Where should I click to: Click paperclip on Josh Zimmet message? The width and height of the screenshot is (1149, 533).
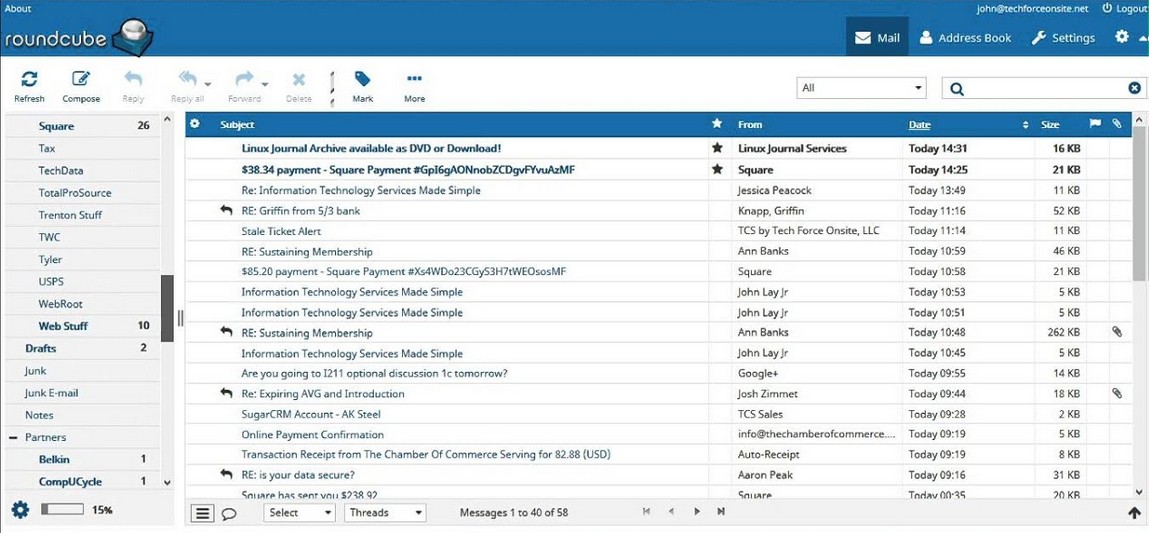[x=1116, y=394]
